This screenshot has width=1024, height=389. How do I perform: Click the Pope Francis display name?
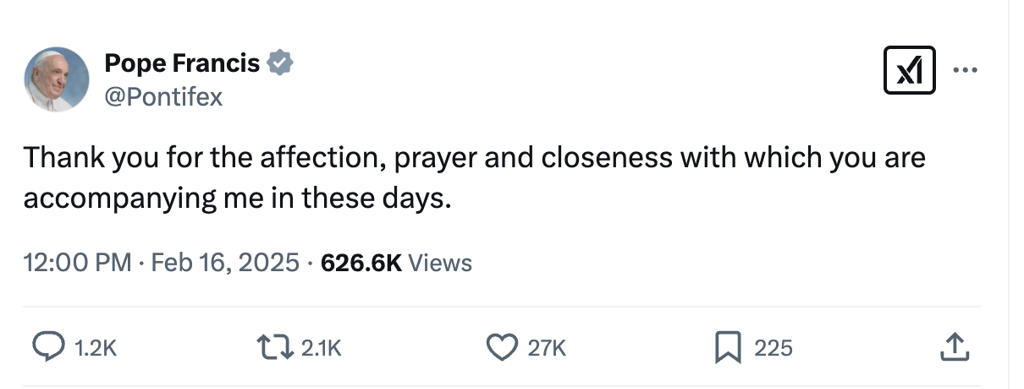point(182,63)
